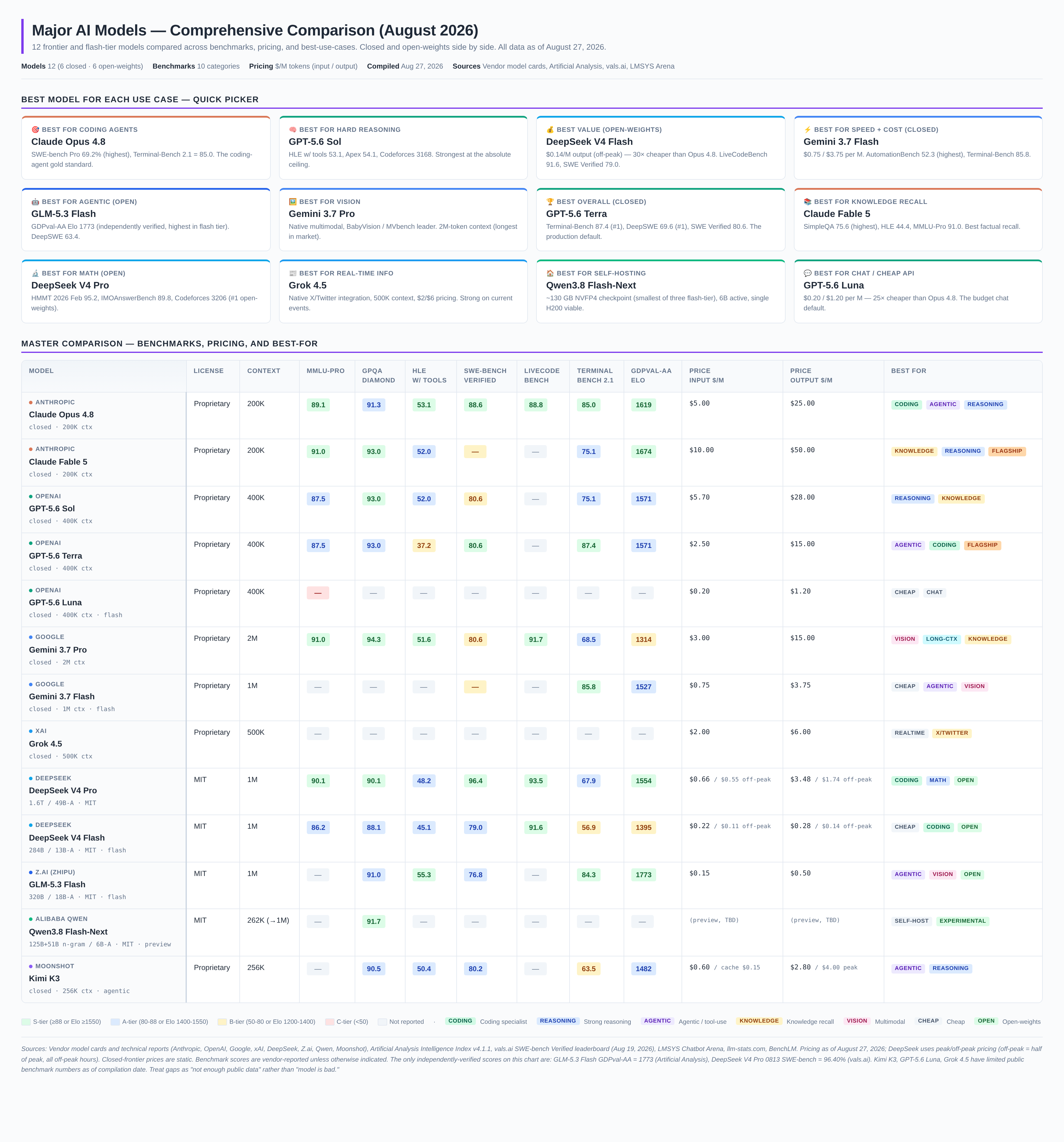Click the money bag icon on Best Value card

click(x=550, y=130)
